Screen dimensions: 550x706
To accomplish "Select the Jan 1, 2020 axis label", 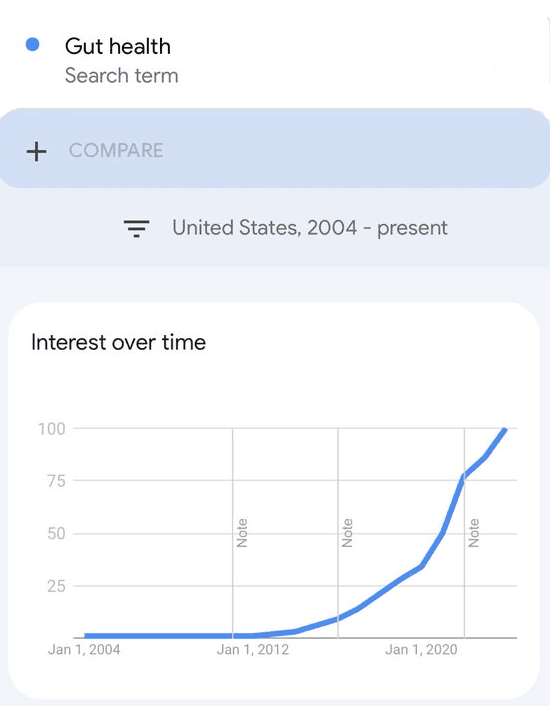I will point(421,650).
